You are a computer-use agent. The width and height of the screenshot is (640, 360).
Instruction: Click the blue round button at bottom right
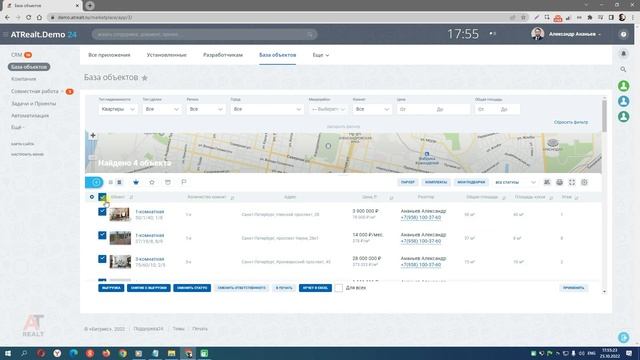tap(623, 337)
